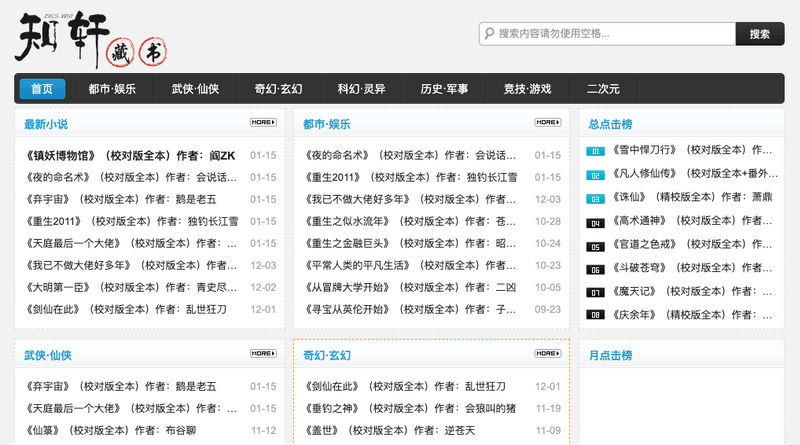Screen dimensions: 800x445
Task: Open 《重生之金融巨头》 novel link
Action: pyautogui.click(x=410, y=243)
